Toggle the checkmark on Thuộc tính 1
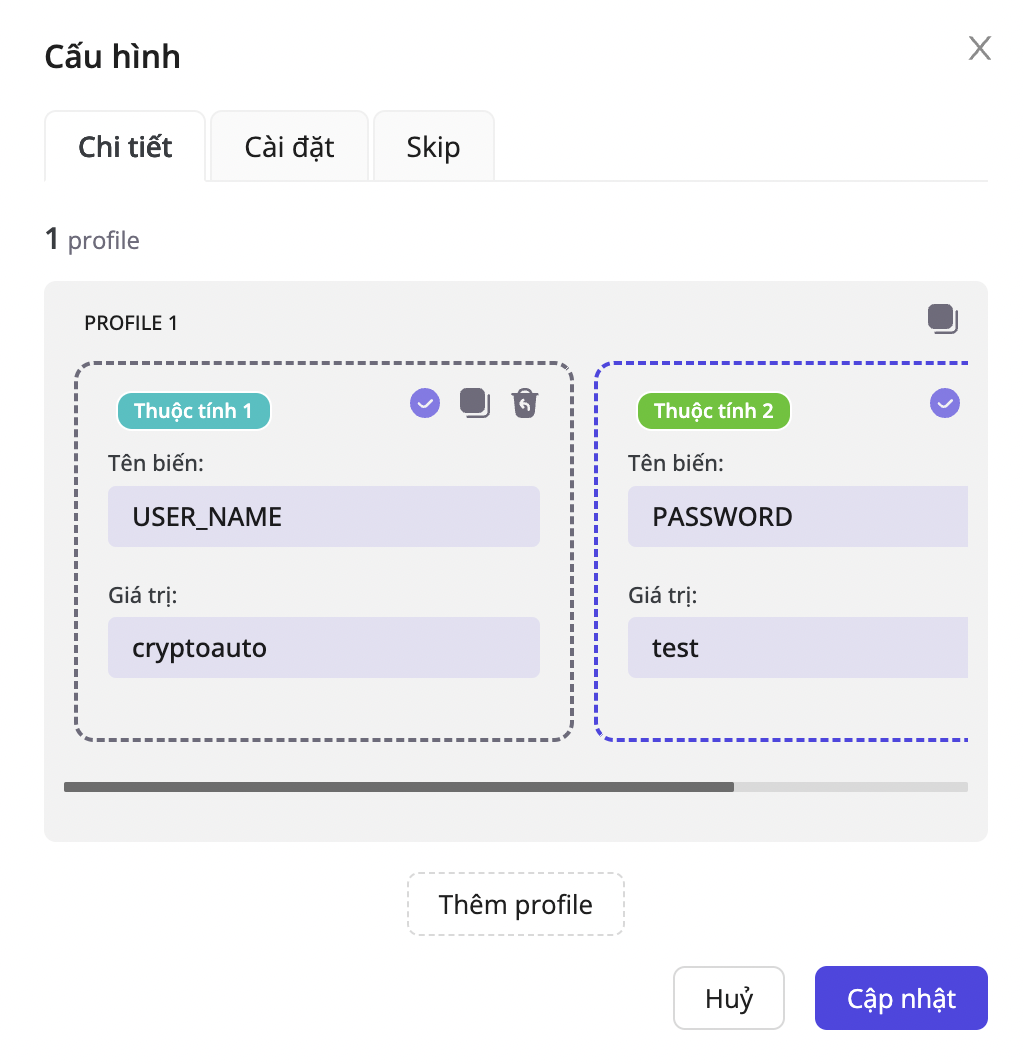The width and height of the screenshot is (1024, 1064). tap(425, 403)
